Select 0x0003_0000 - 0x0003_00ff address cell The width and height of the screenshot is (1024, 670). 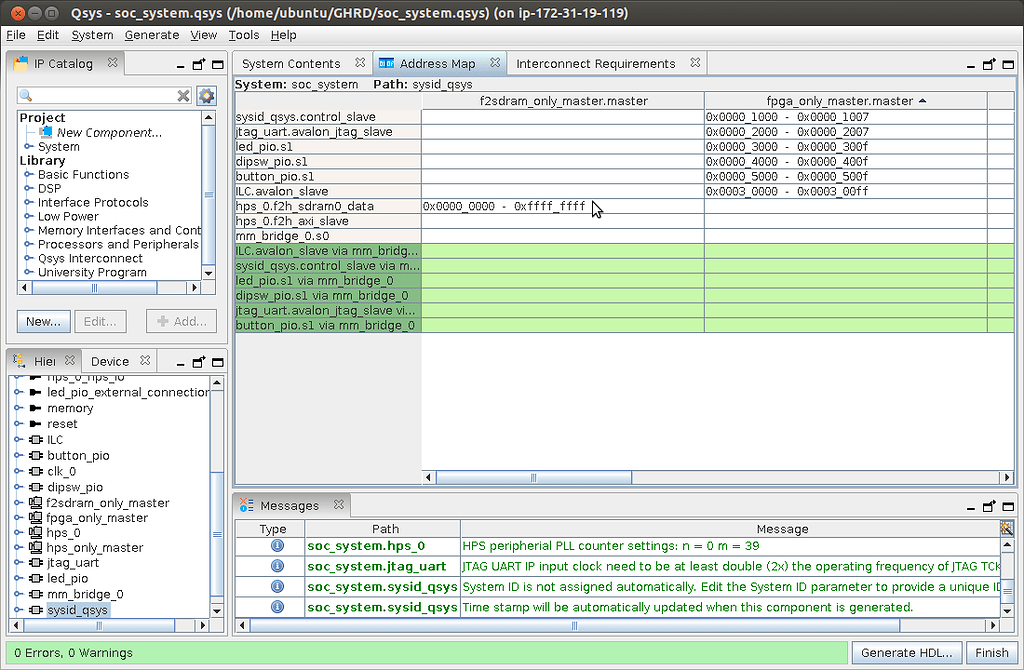pyautogui.click(x=846, y=191)
